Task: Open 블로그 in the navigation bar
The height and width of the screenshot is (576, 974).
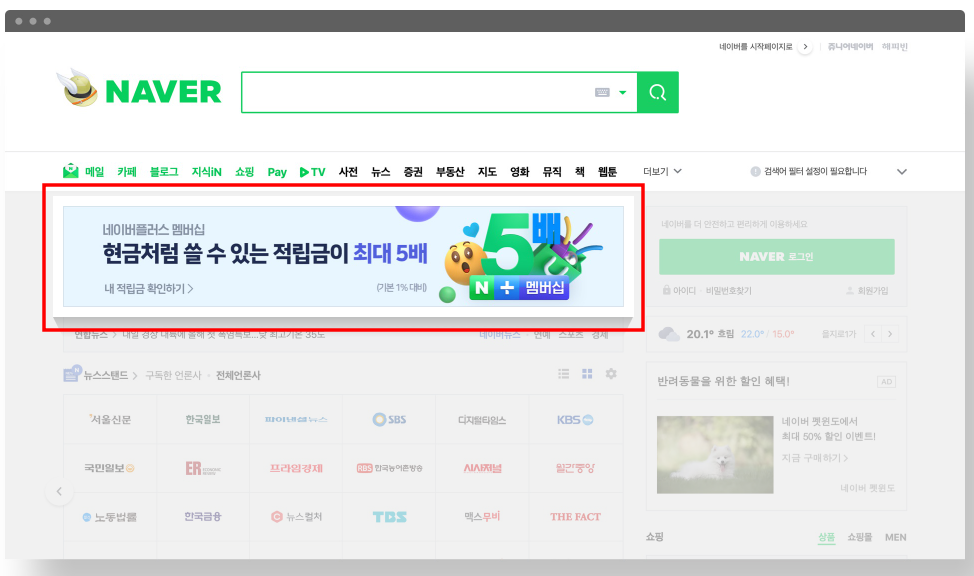Action: click(x=163, y=171)
